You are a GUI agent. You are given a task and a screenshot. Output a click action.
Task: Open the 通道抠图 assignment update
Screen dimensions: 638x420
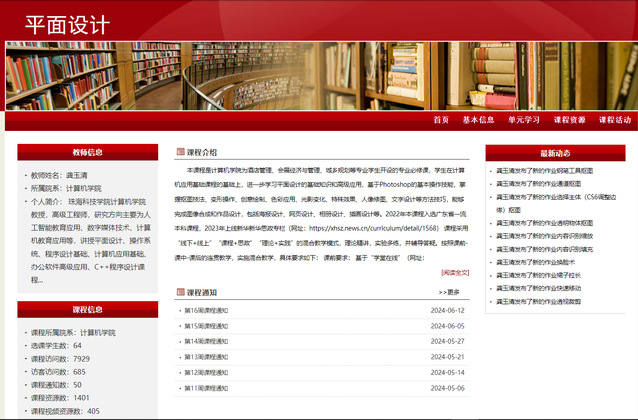(x=538, y=184)
